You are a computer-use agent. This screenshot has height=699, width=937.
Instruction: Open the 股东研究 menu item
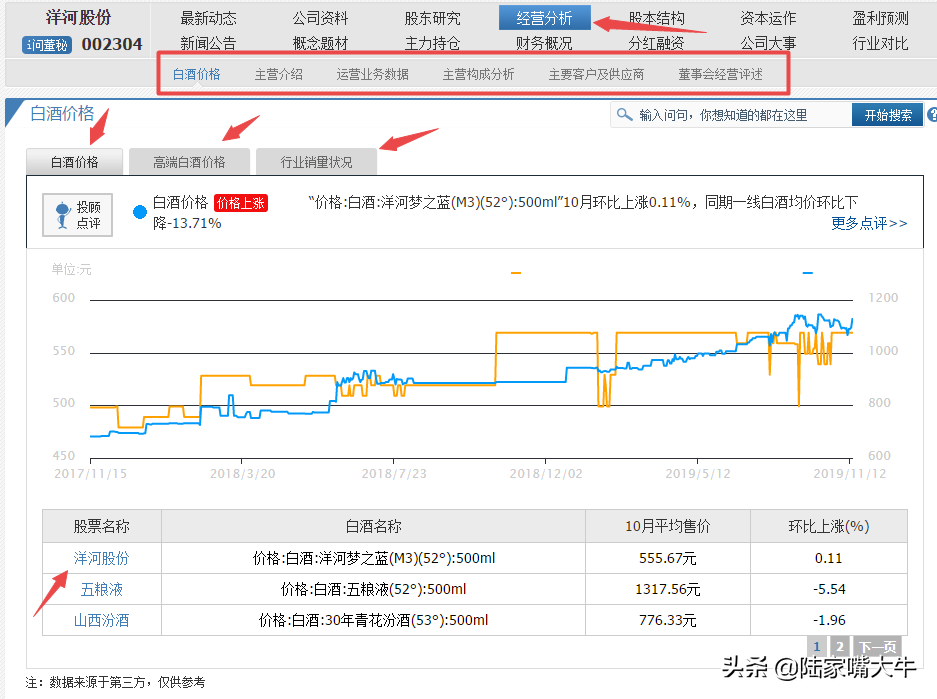(x=432, y=19)
